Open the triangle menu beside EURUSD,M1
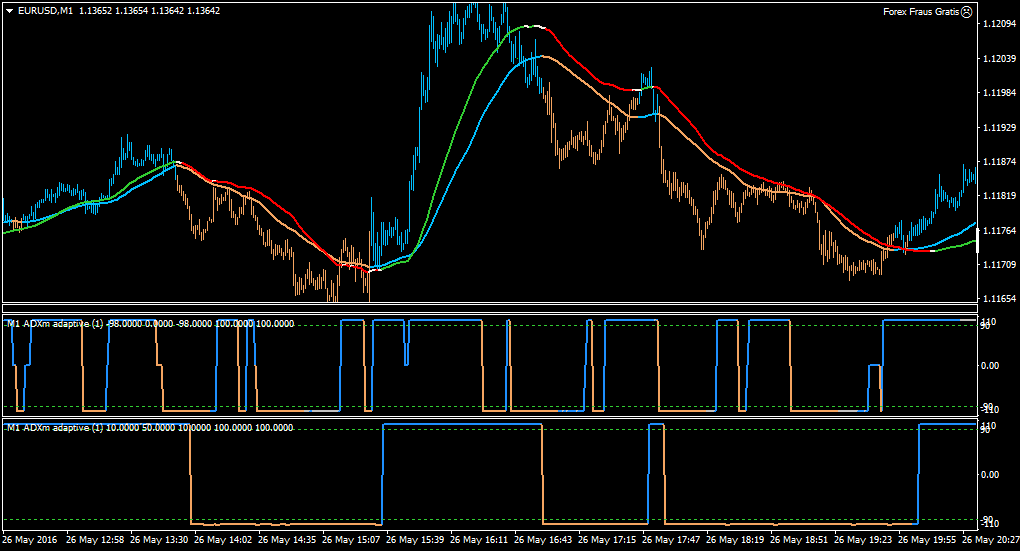 (x=10, y=11)
